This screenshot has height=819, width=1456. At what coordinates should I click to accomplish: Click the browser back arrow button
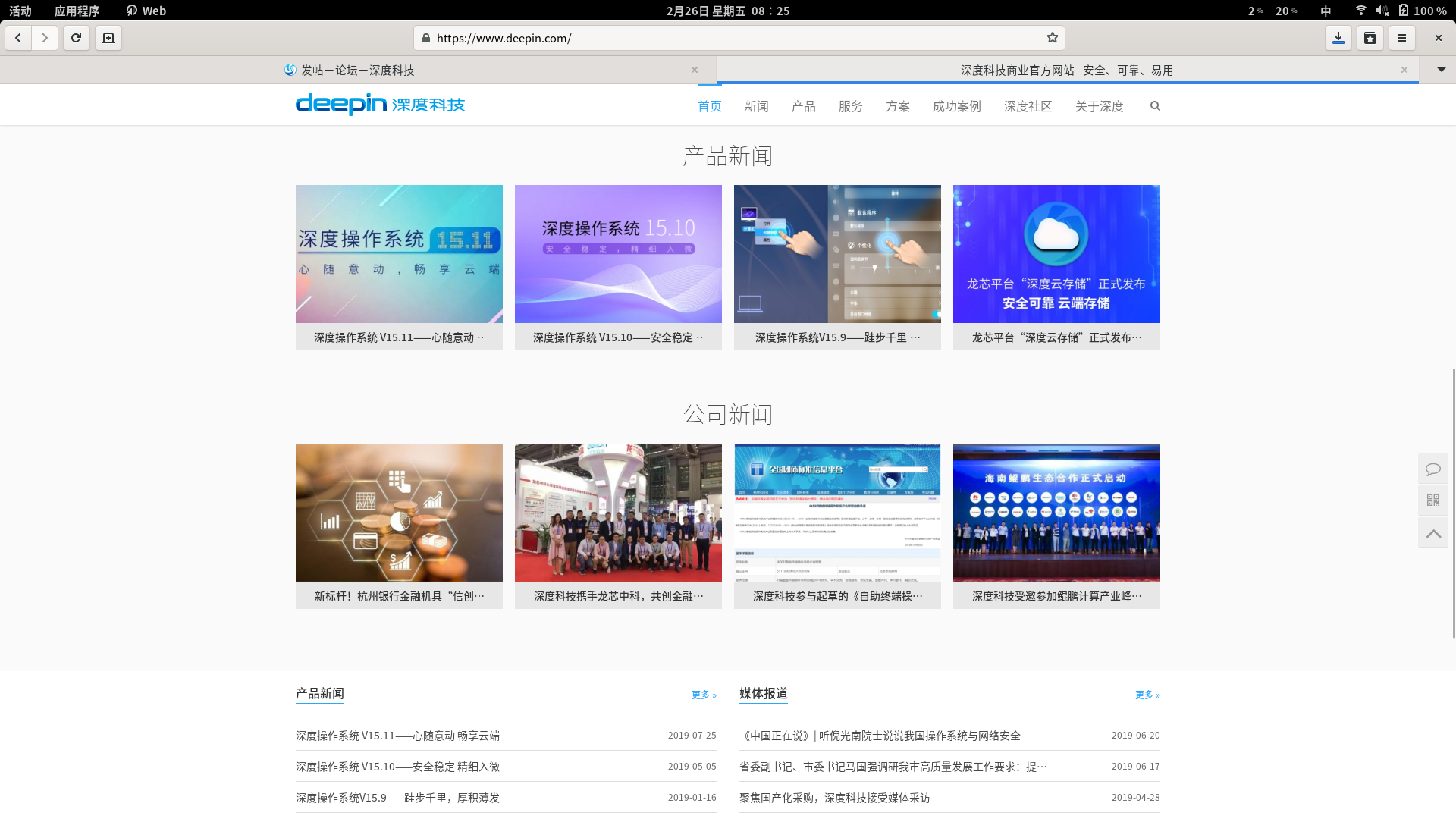pyautogui.click(x=18, y=38)
